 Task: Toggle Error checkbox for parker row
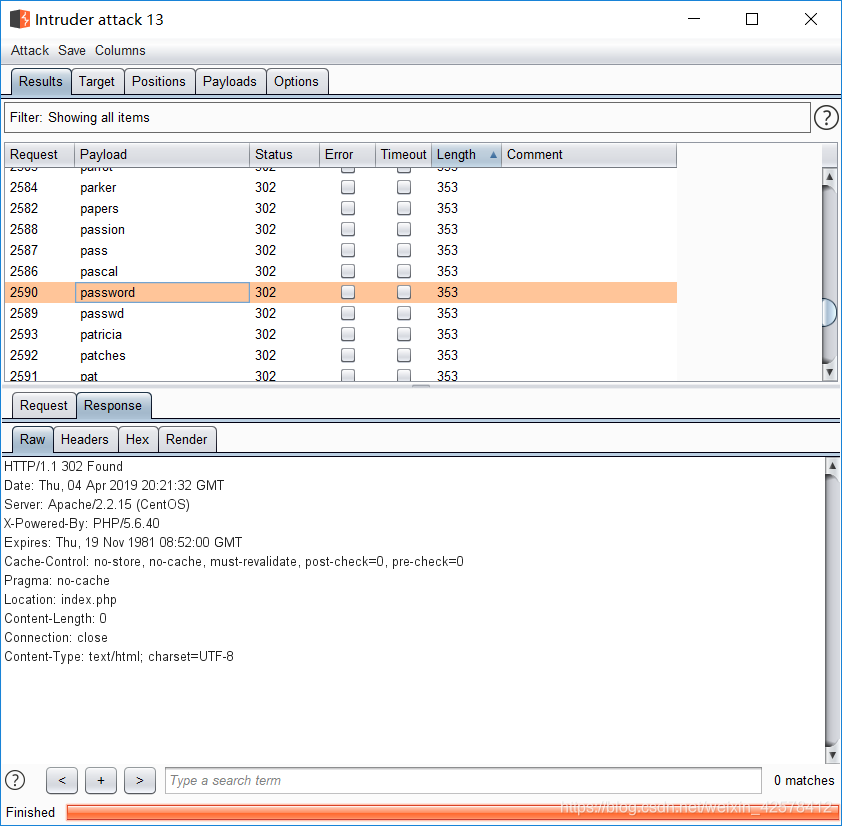(x=348, y=187)
